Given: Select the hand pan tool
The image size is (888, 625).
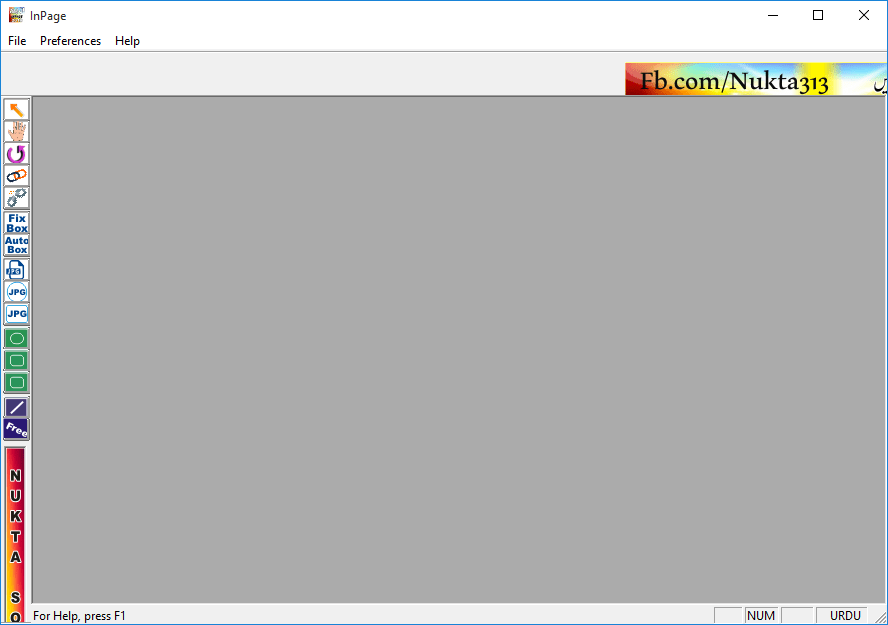Looking at the screenshot, I should point(17,131).
